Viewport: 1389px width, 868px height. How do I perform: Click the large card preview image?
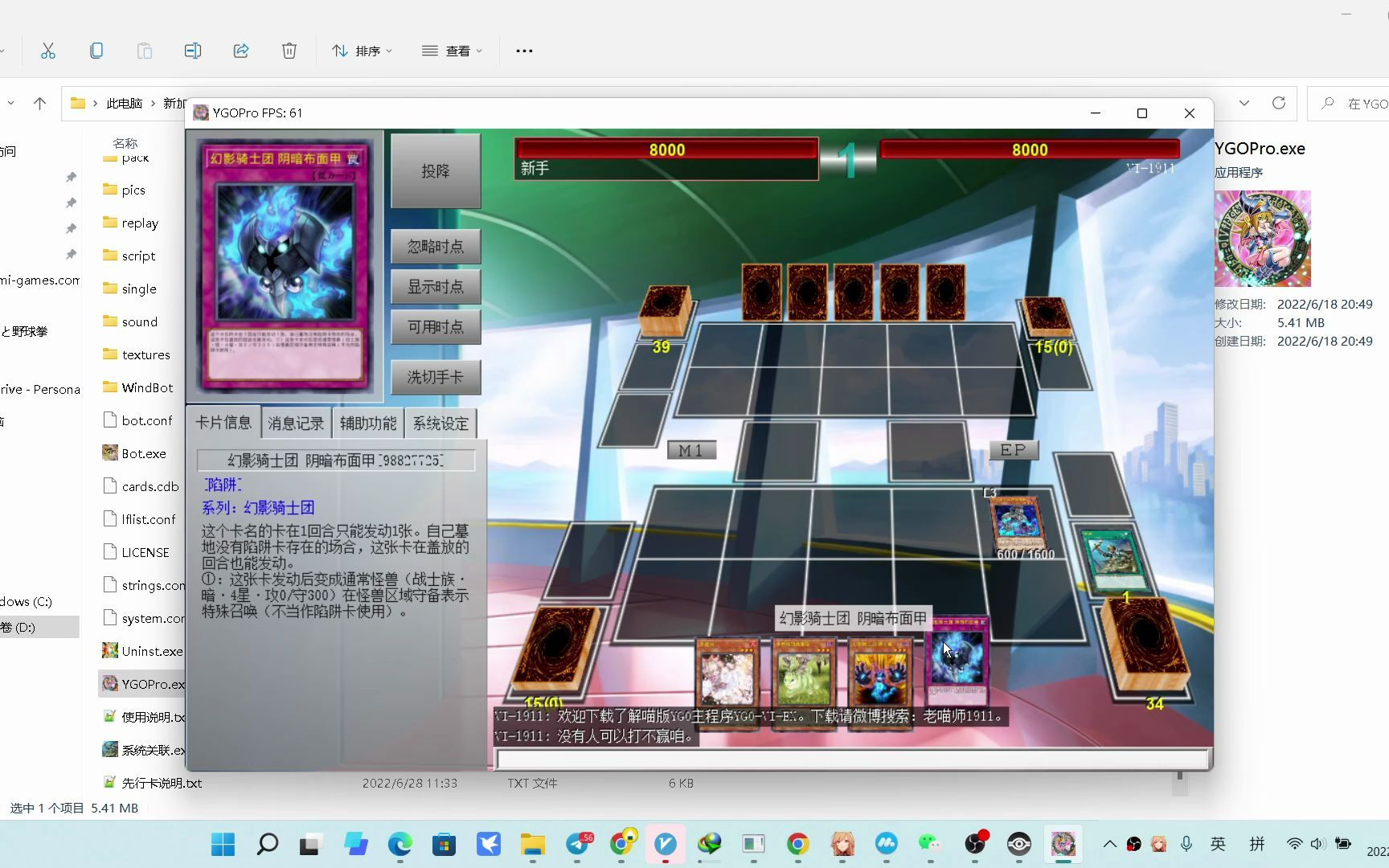point(284,265)
